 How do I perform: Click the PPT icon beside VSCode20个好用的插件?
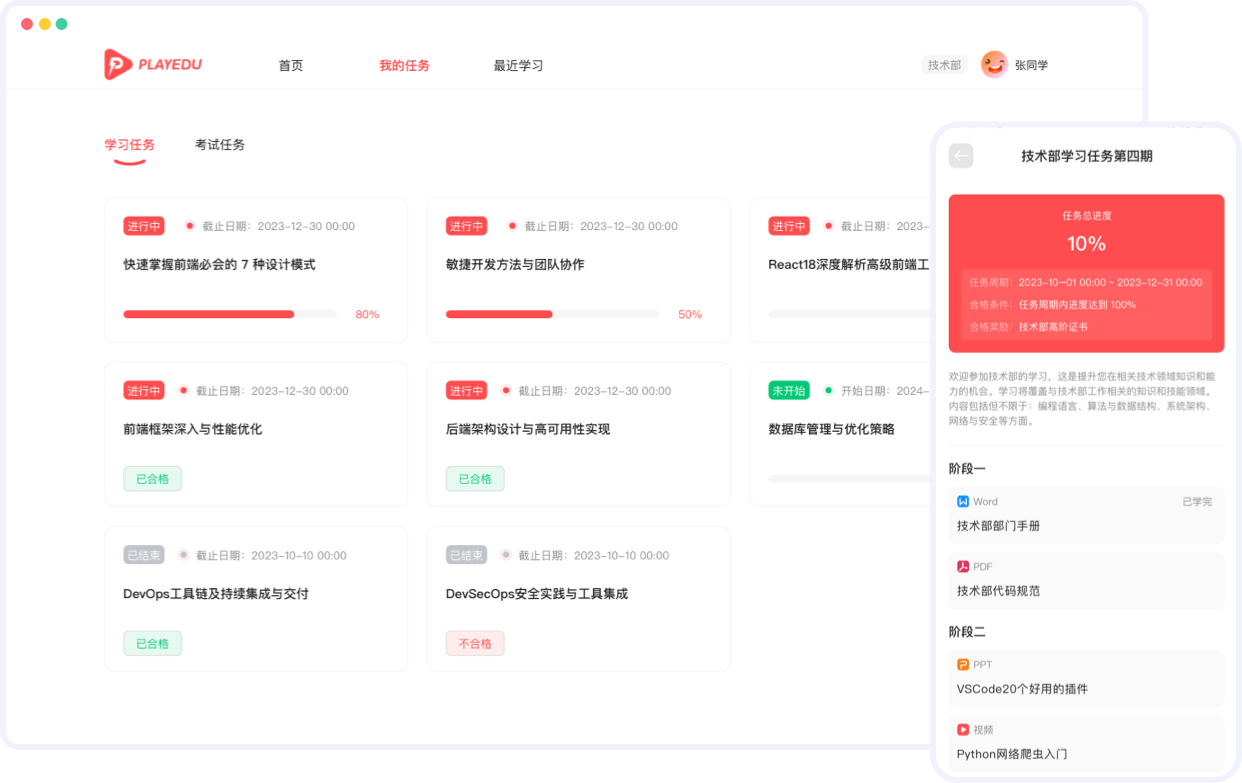tap(965, 664)
